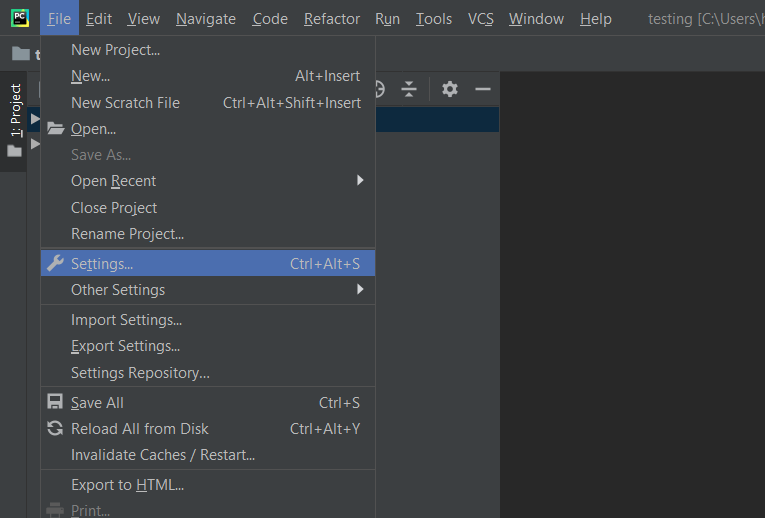765x518 pixels.
Task: Choose Invalidate Caches / Restart
Action: [162, 455]
